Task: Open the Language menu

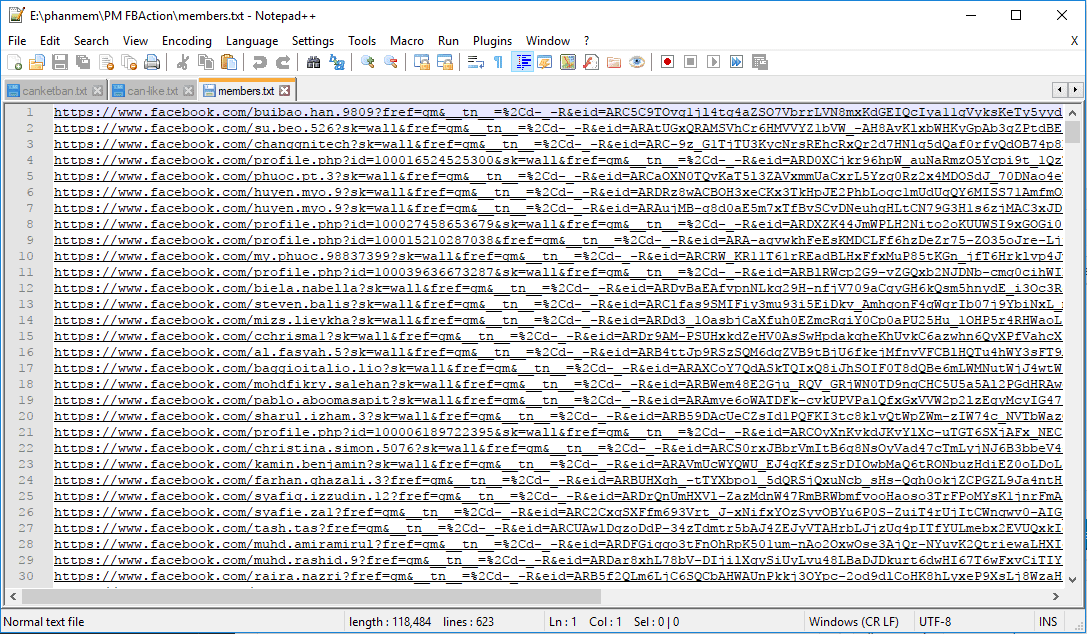Action: point(252,41)
